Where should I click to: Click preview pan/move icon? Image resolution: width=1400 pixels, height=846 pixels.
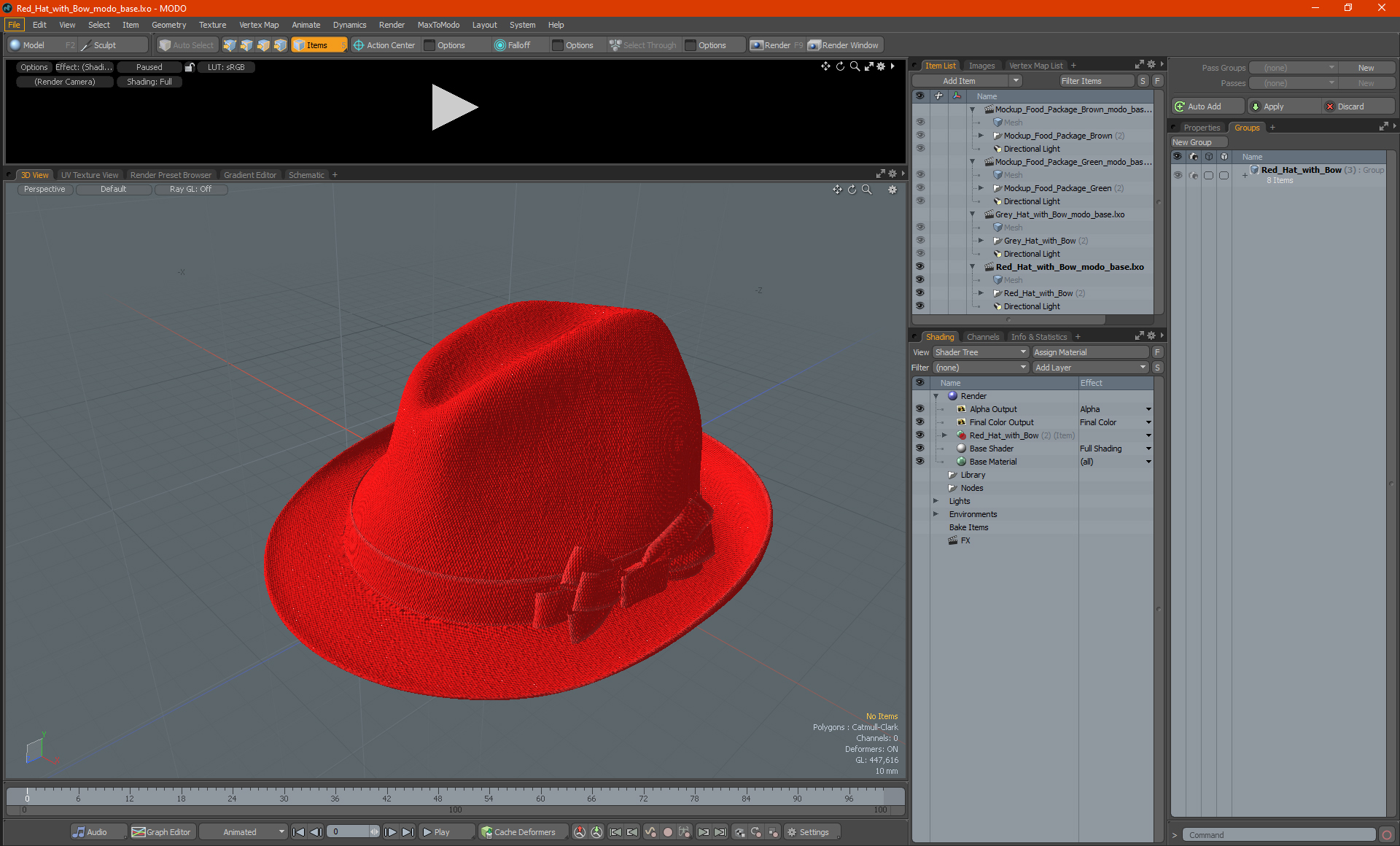coord(825,66)
